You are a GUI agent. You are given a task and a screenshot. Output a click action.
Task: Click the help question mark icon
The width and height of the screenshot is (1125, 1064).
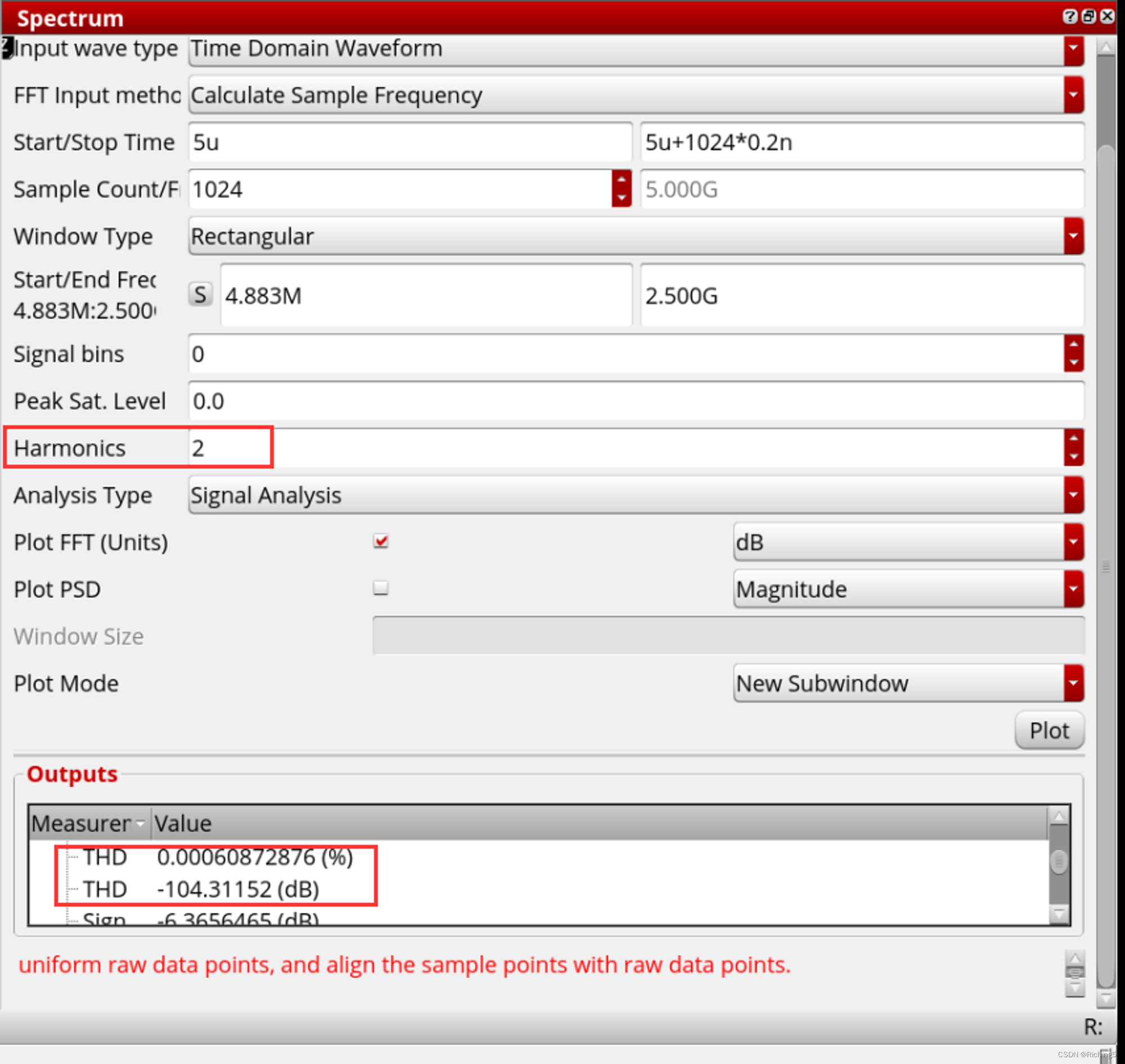1070,16
